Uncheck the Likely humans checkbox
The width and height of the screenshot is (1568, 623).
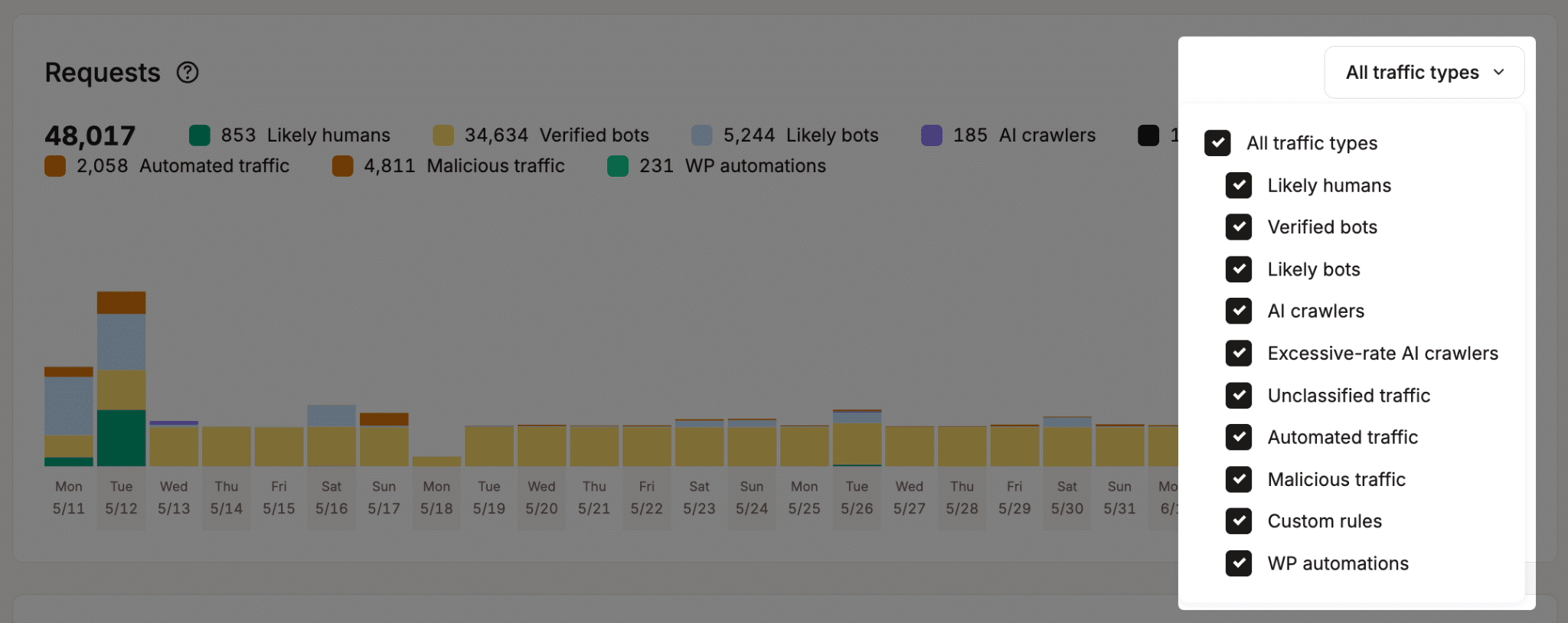[1239, 185]
